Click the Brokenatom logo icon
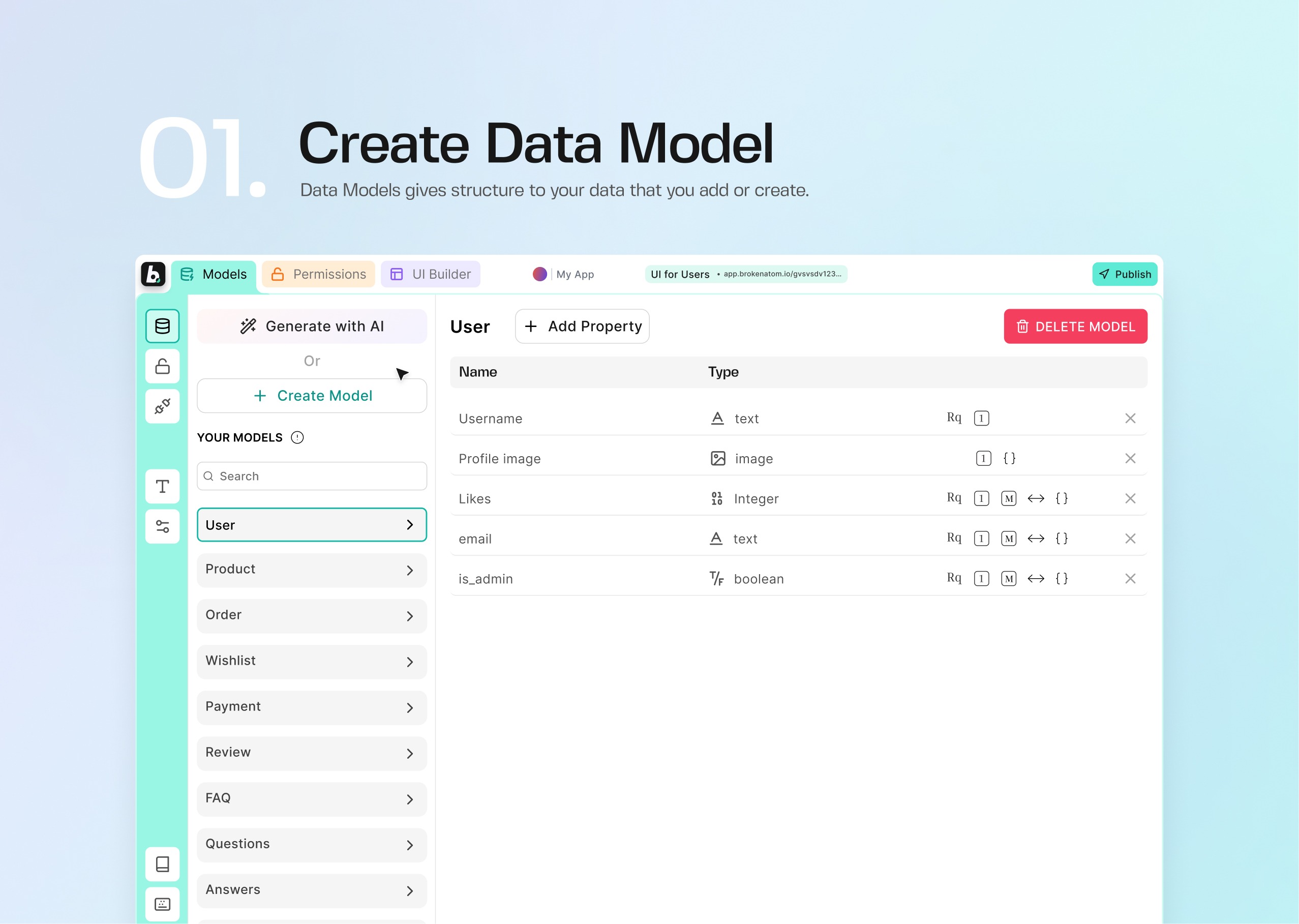This screenshot has height=924, width=1299. 153,274
